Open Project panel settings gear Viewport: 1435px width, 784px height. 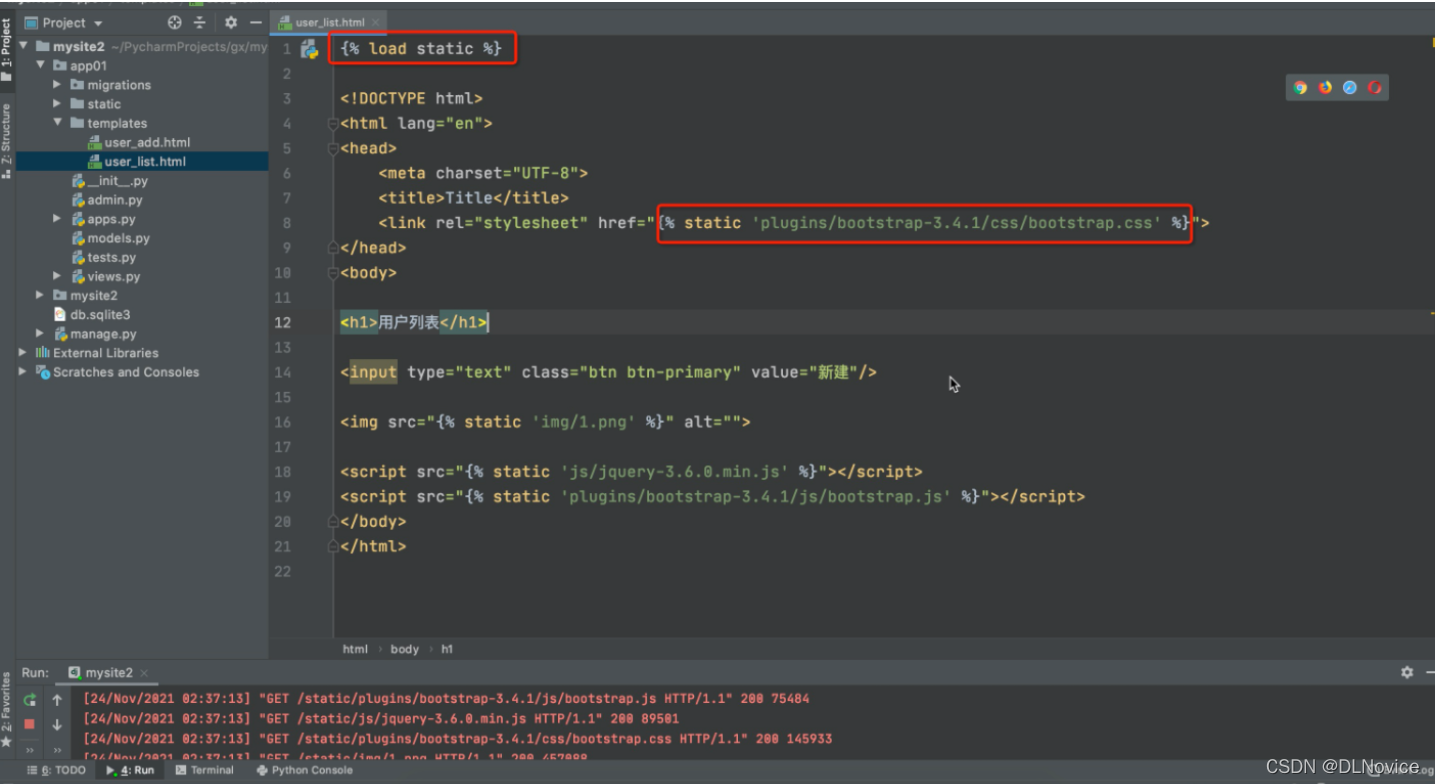point(231,22)
